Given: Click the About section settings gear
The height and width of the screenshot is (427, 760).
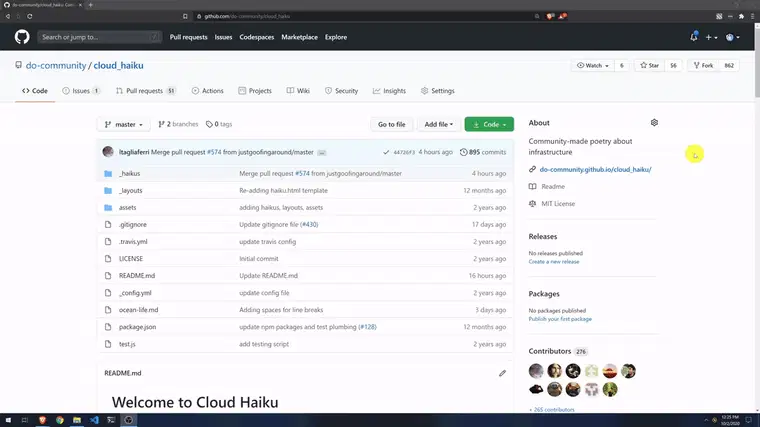Looking at the screenshot, I should (x=654, y=123).
